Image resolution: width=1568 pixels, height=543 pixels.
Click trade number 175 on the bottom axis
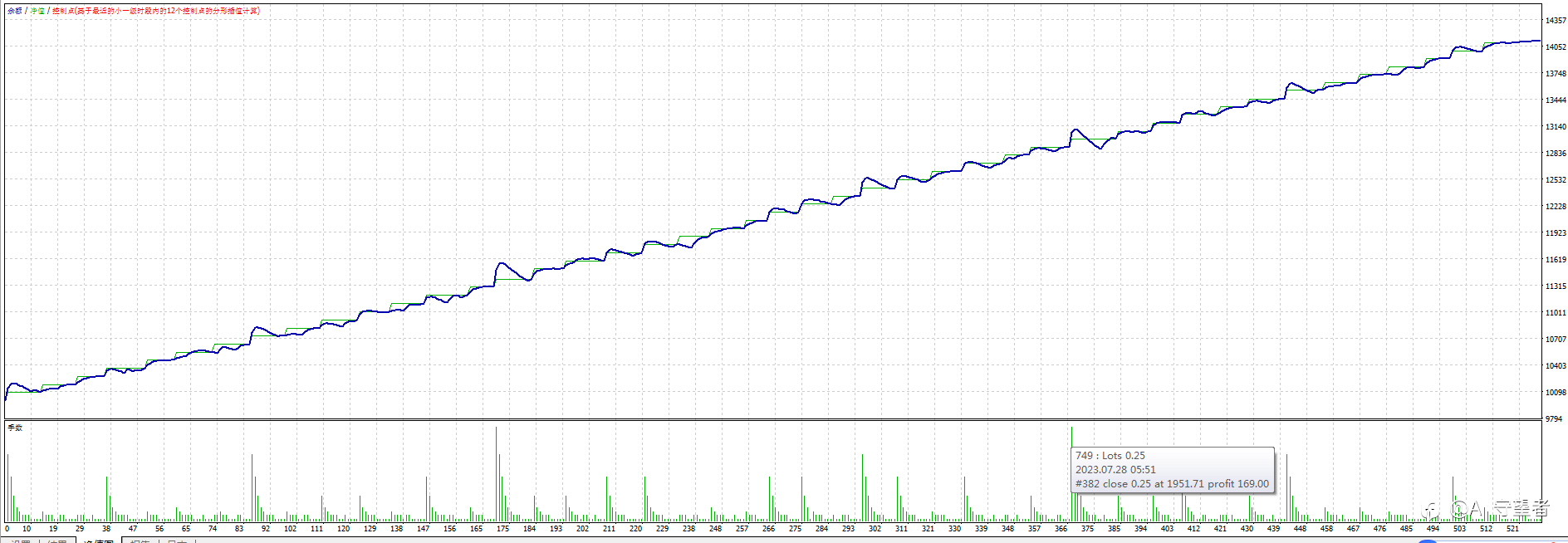click(502, 528)
